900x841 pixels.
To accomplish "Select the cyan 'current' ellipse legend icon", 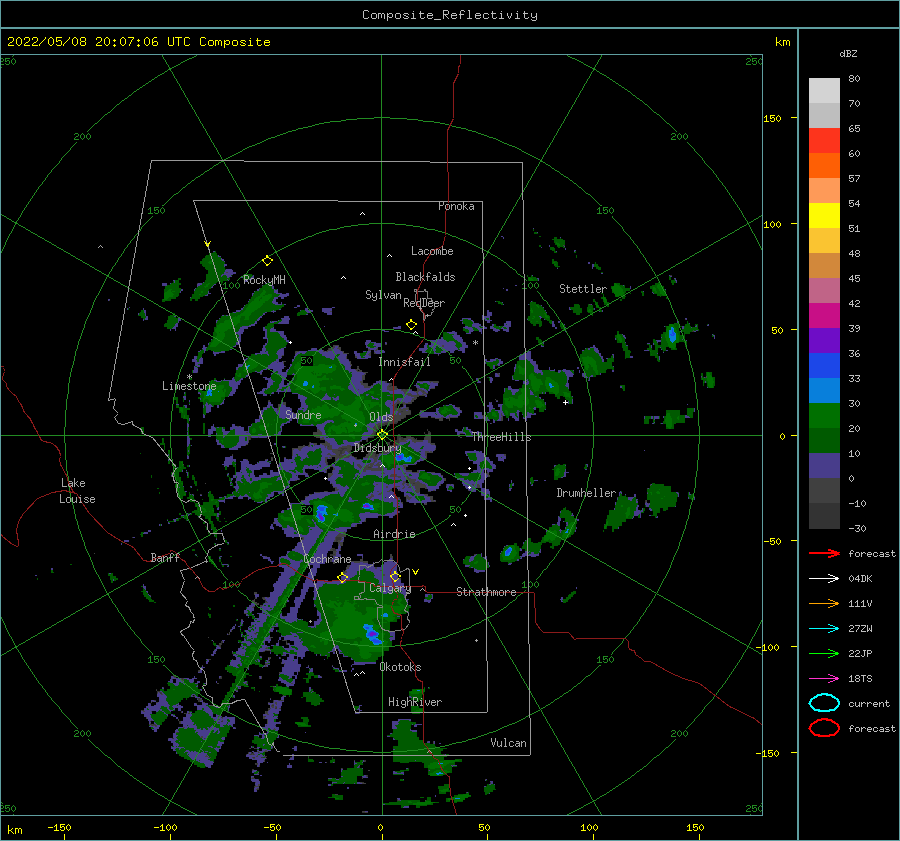I will click(824, 703).
